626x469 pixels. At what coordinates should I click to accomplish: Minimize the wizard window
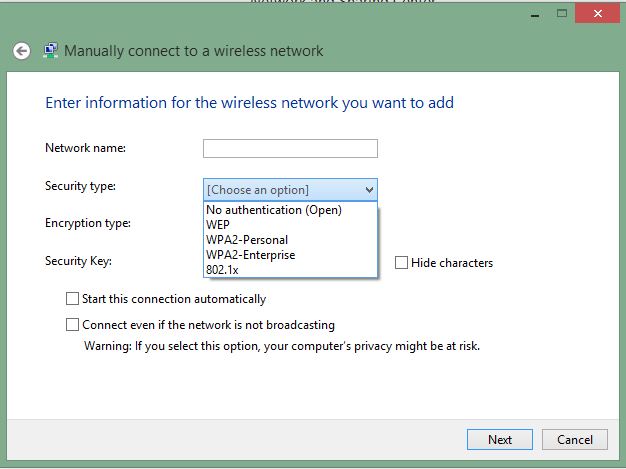[535, 14]
